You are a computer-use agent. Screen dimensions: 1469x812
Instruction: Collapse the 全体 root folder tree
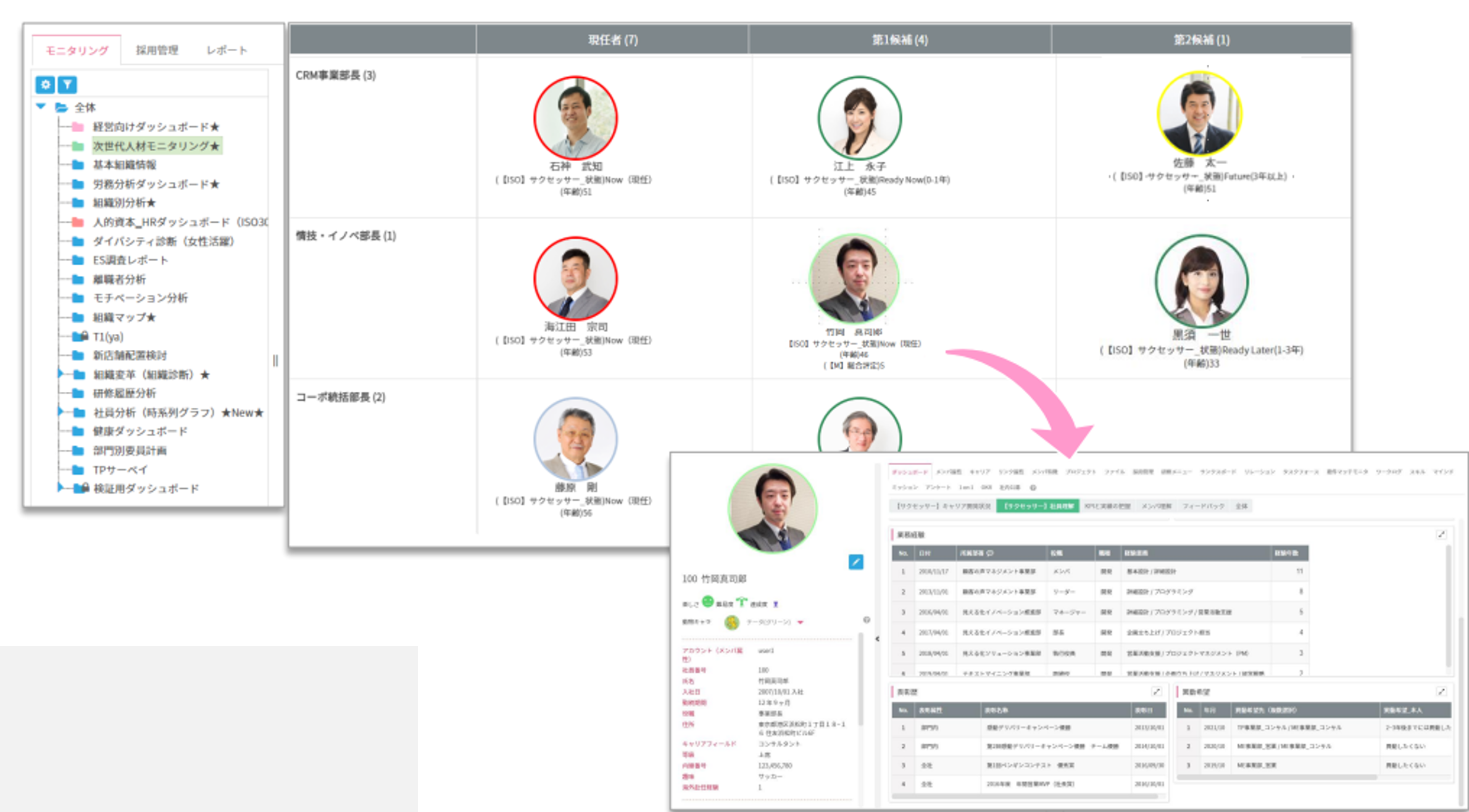41,106
